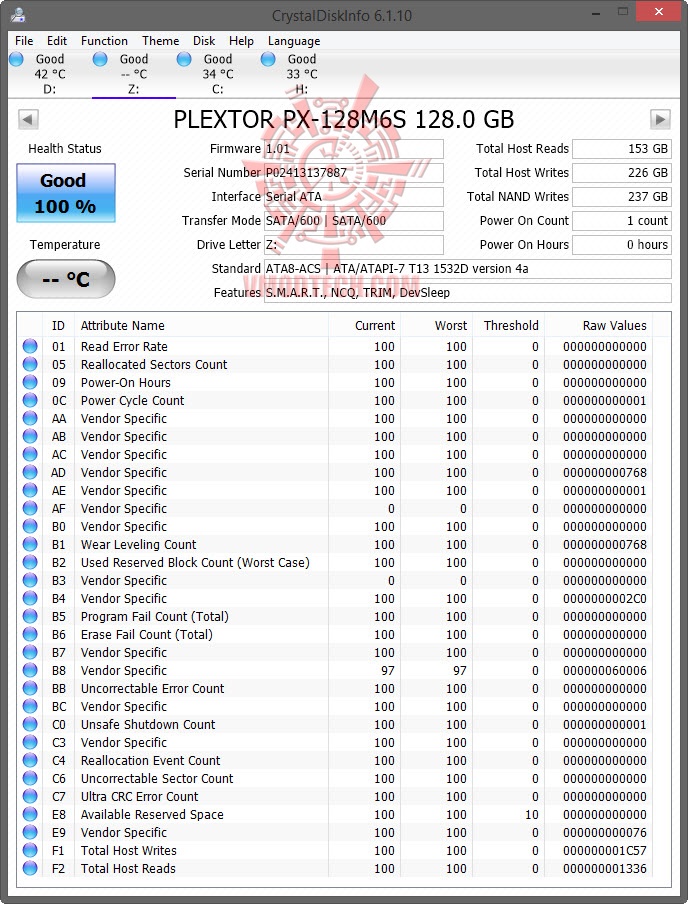Viewport: 688px width, 904px height.
Task: Click the Firmware 1.01 field
Action: [354, 149]
